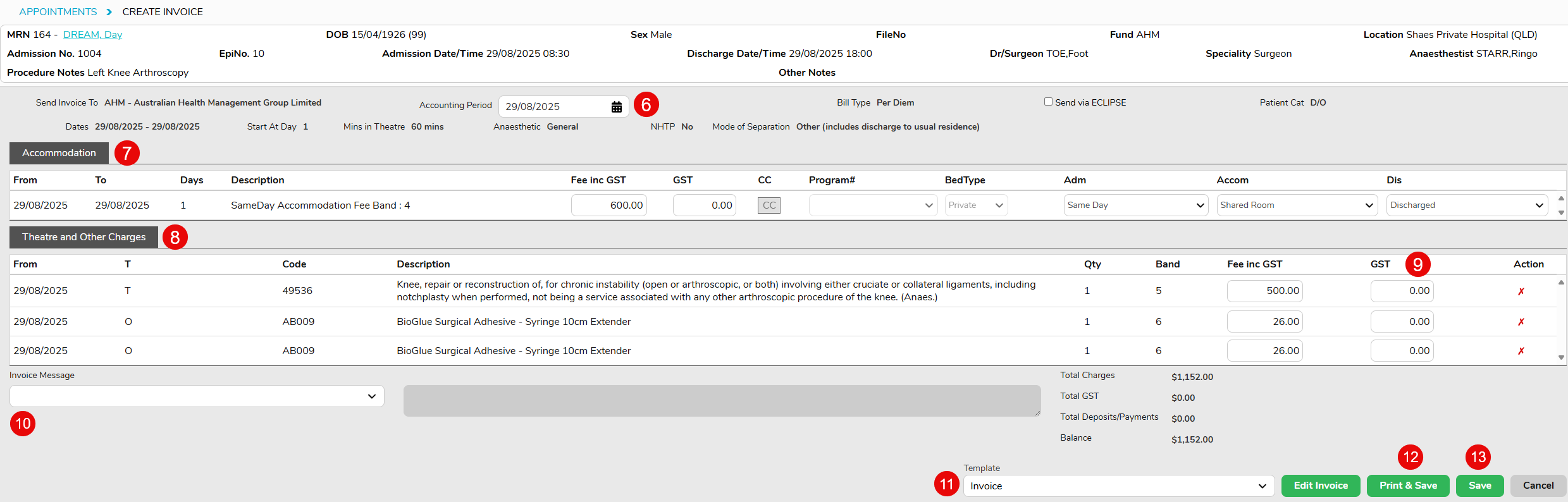Image resolution: width=1568 pixels, height=502 pixels.
Task: Expand the Program# dropdown
Action: (872, 205)
